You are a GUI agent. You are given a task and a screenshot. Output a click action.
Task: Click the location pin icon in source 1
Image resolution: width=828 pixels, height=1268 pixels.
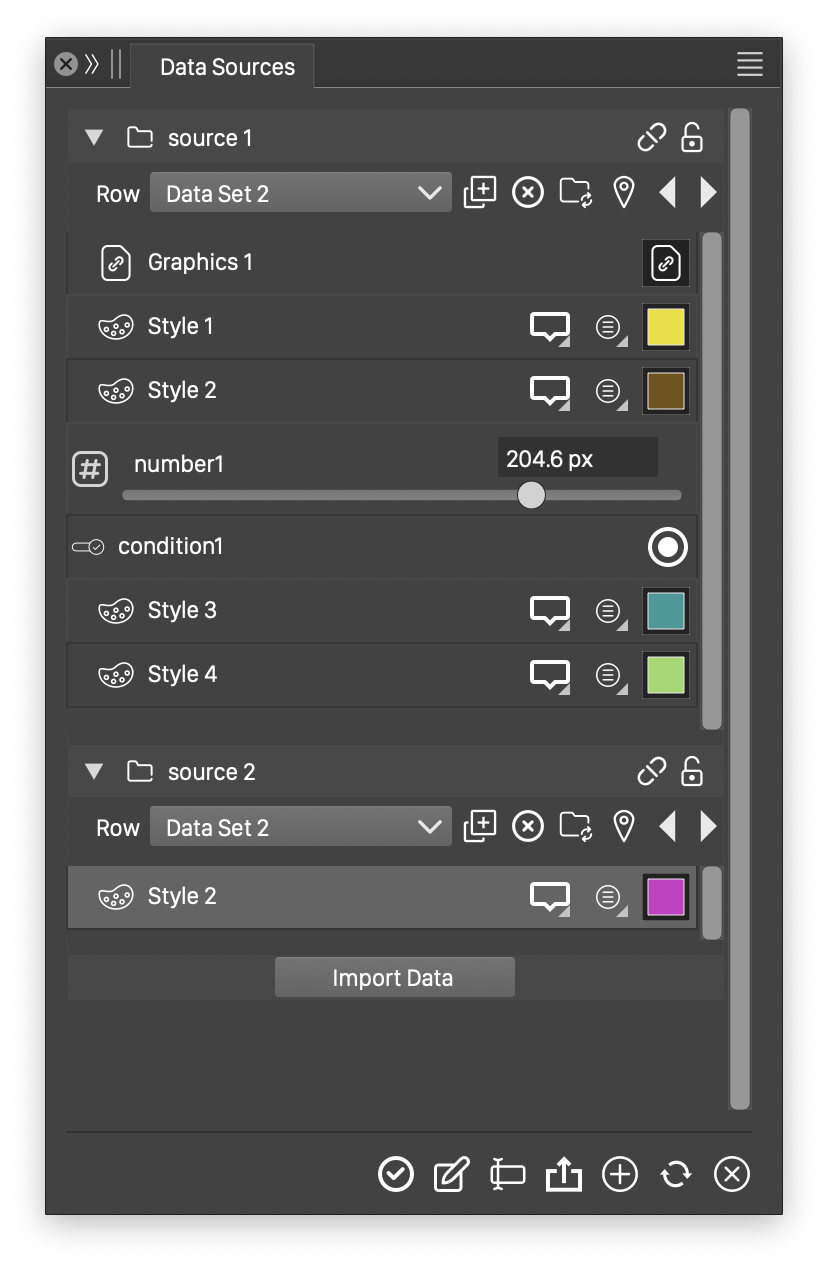click(624, 192)
